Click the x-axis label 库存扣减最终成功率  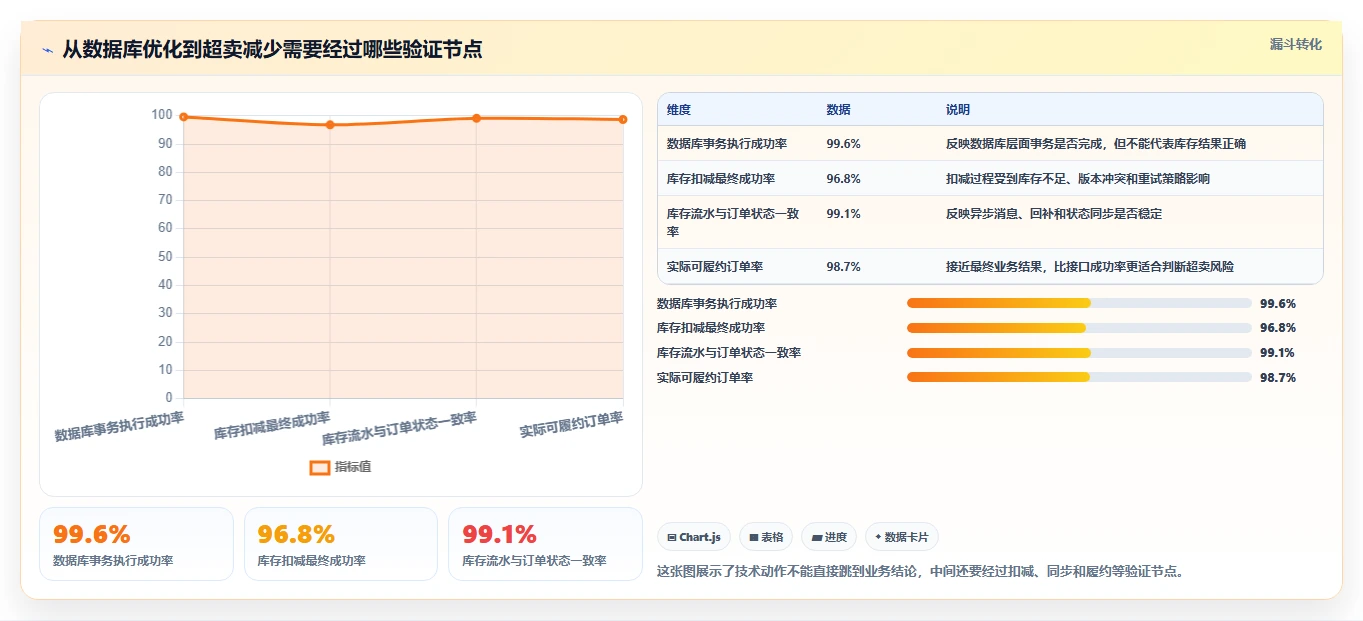pyautogui.click(x=271, y=426)
